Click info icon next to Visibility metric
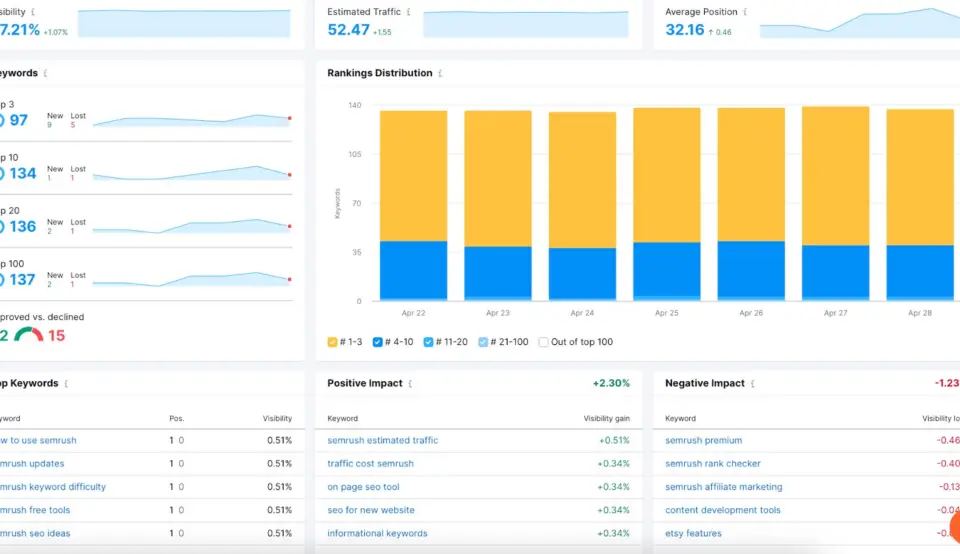The image size is (960, 554). [x=32, y=12]
